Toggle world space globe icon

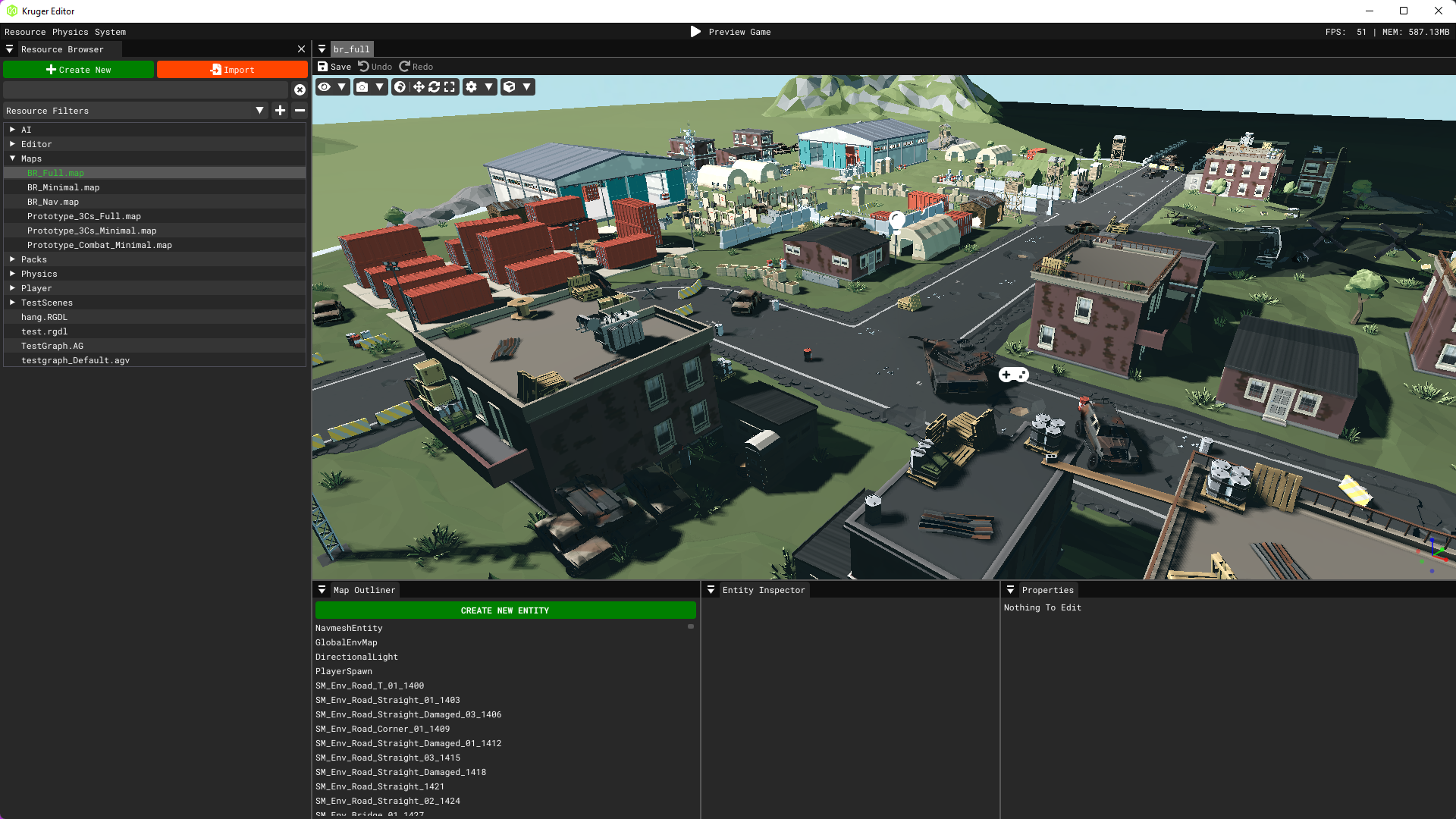click(400, 87)
